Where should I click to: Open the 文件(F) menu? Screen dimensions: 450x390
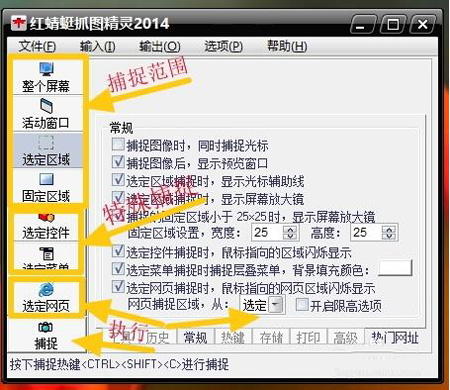coord(37,46)
